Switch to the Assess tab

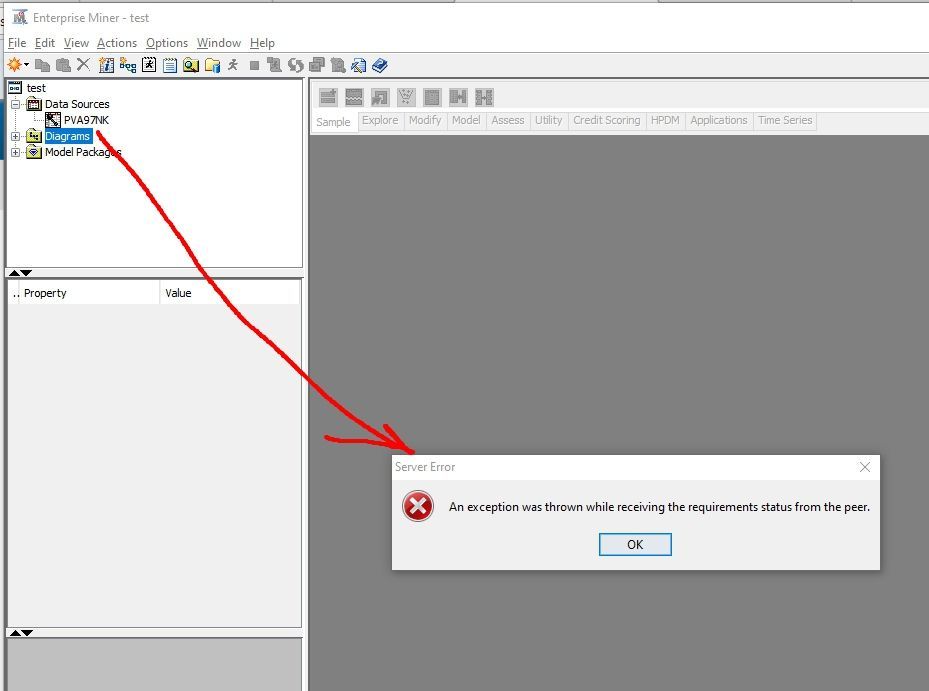508,120
